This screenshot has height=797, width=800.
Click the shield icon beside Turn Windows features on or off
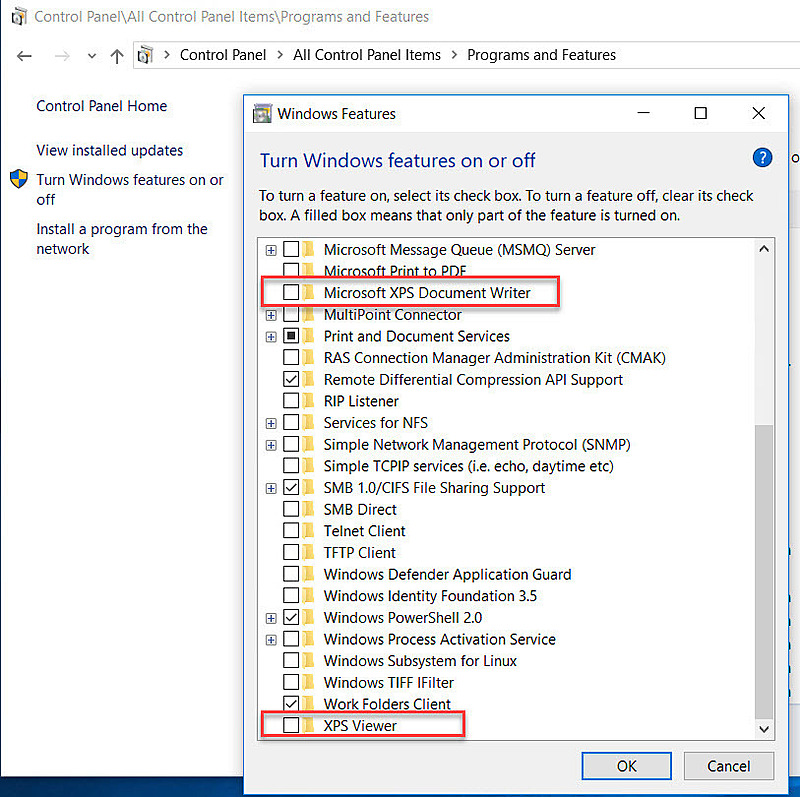coord(17,181)
